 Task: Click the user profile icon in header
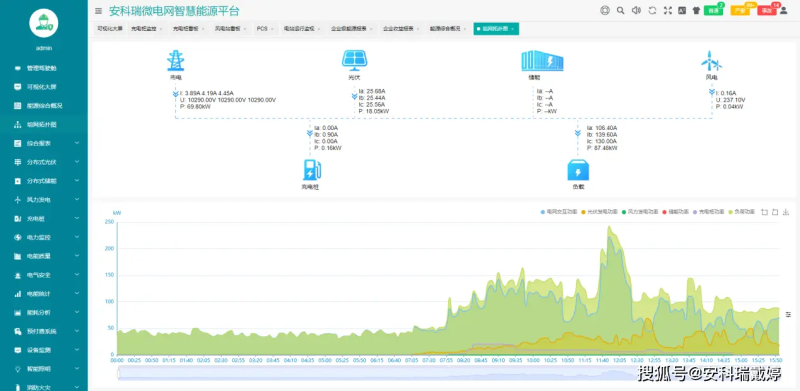(x=784, y=11)
